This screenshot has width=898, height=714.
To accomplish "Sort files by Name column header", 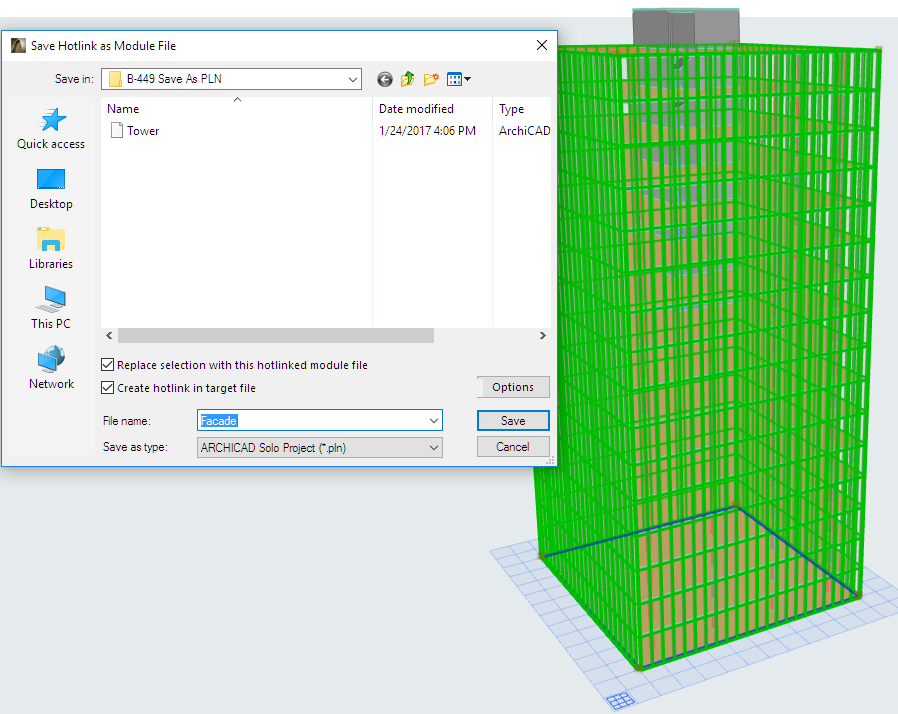I will coord(123,109).
